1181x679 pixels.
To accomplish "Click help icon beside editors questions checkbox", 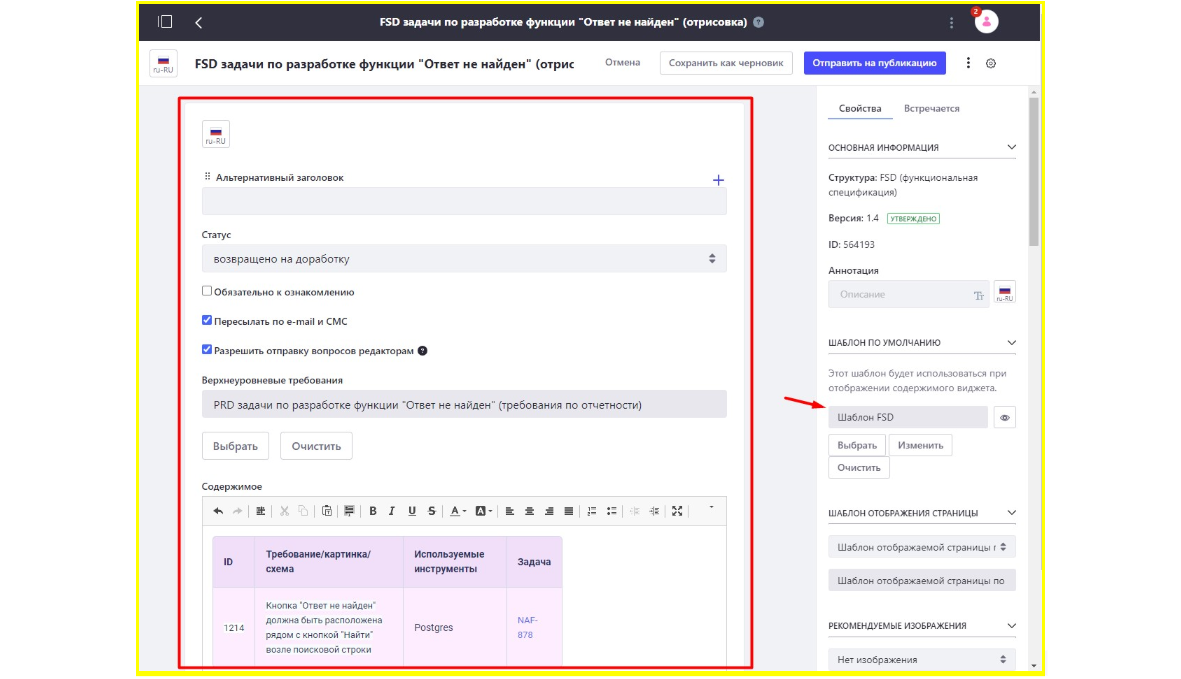I will 423,351.
